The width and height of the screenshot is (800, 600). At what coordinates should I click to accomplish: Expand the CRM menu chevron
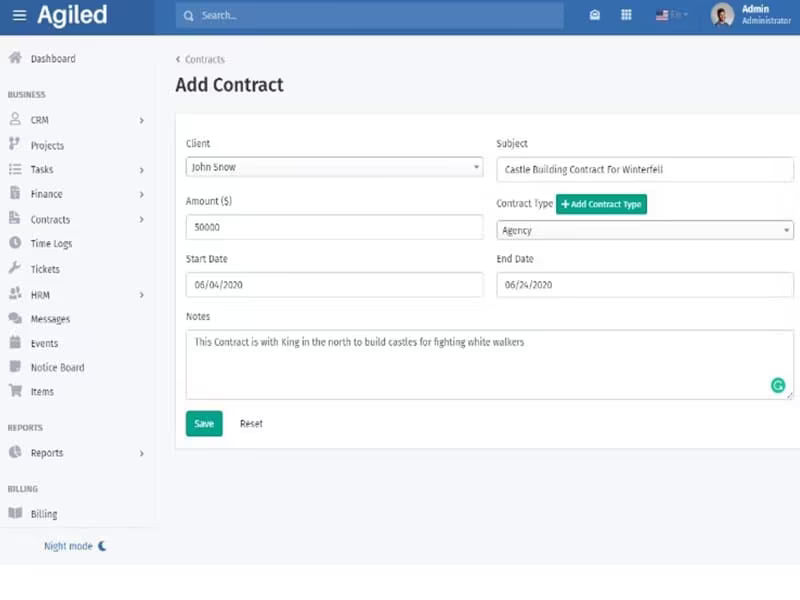click(141, 120)
